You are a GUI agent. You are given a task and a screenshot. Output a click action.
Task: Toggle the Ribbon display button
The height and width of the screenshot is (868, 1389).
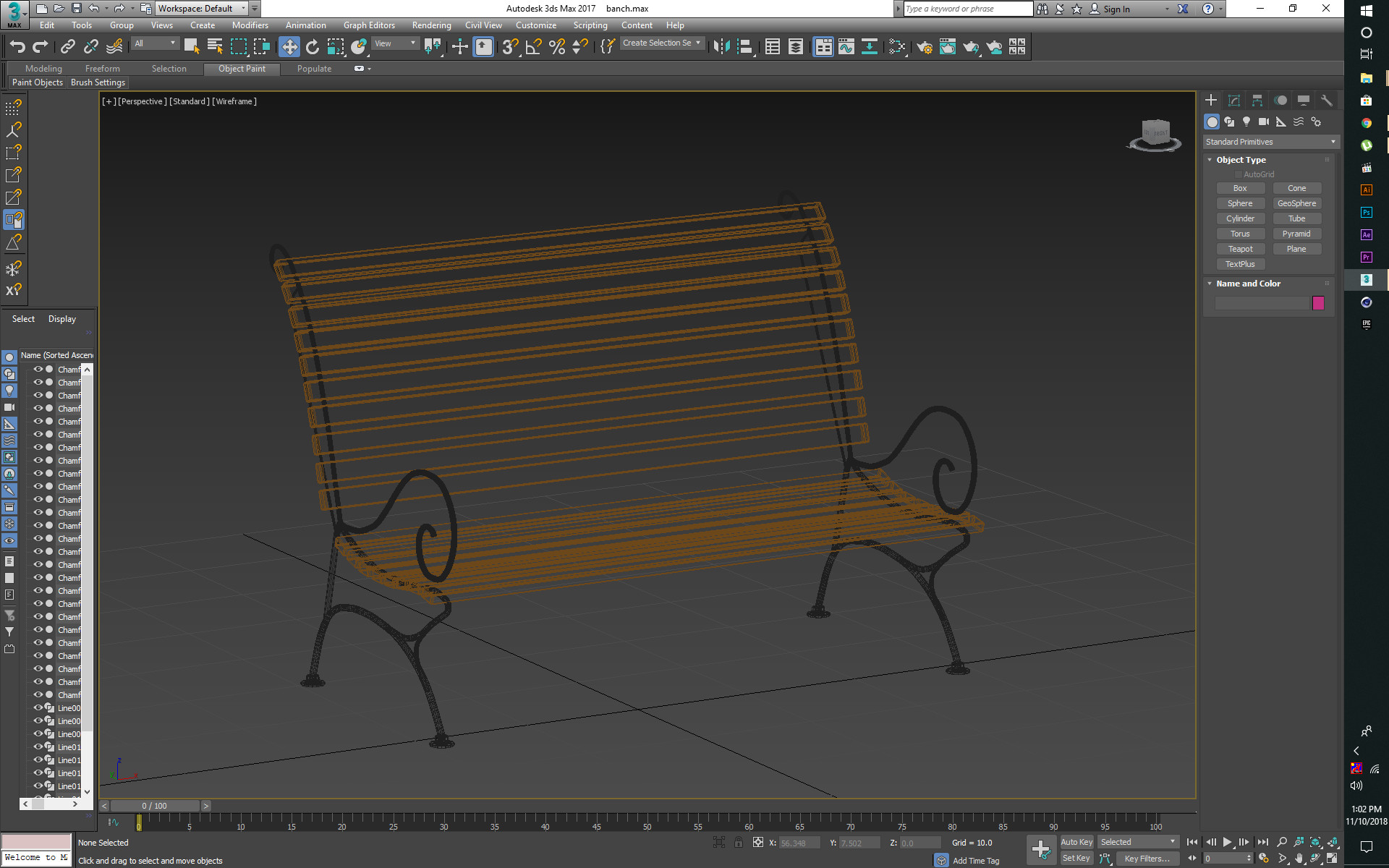[823, 47]
